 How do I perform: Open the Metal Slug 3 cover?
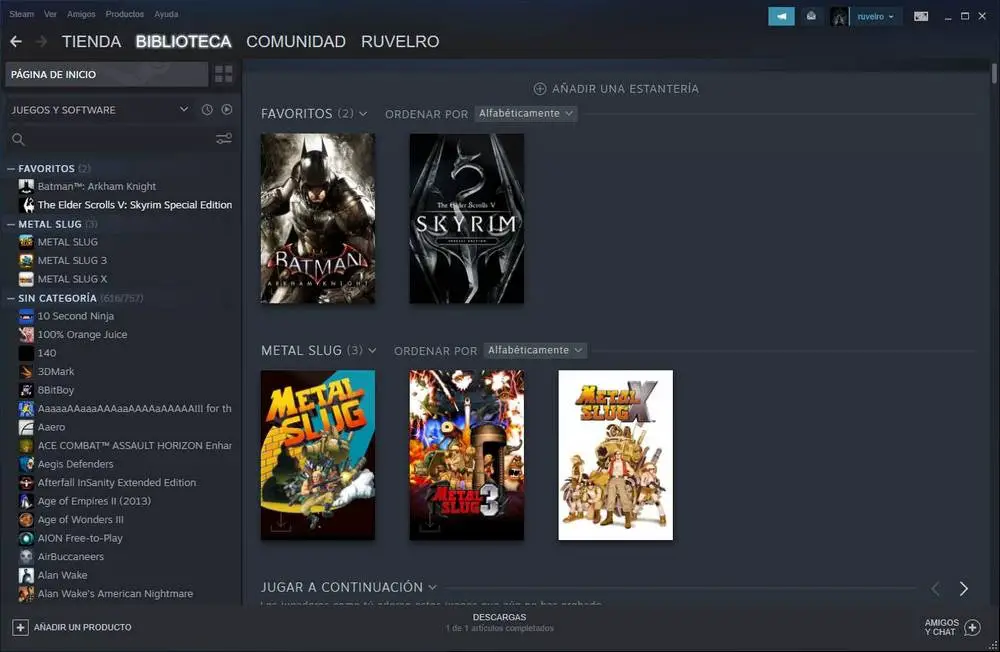point(467,455)
